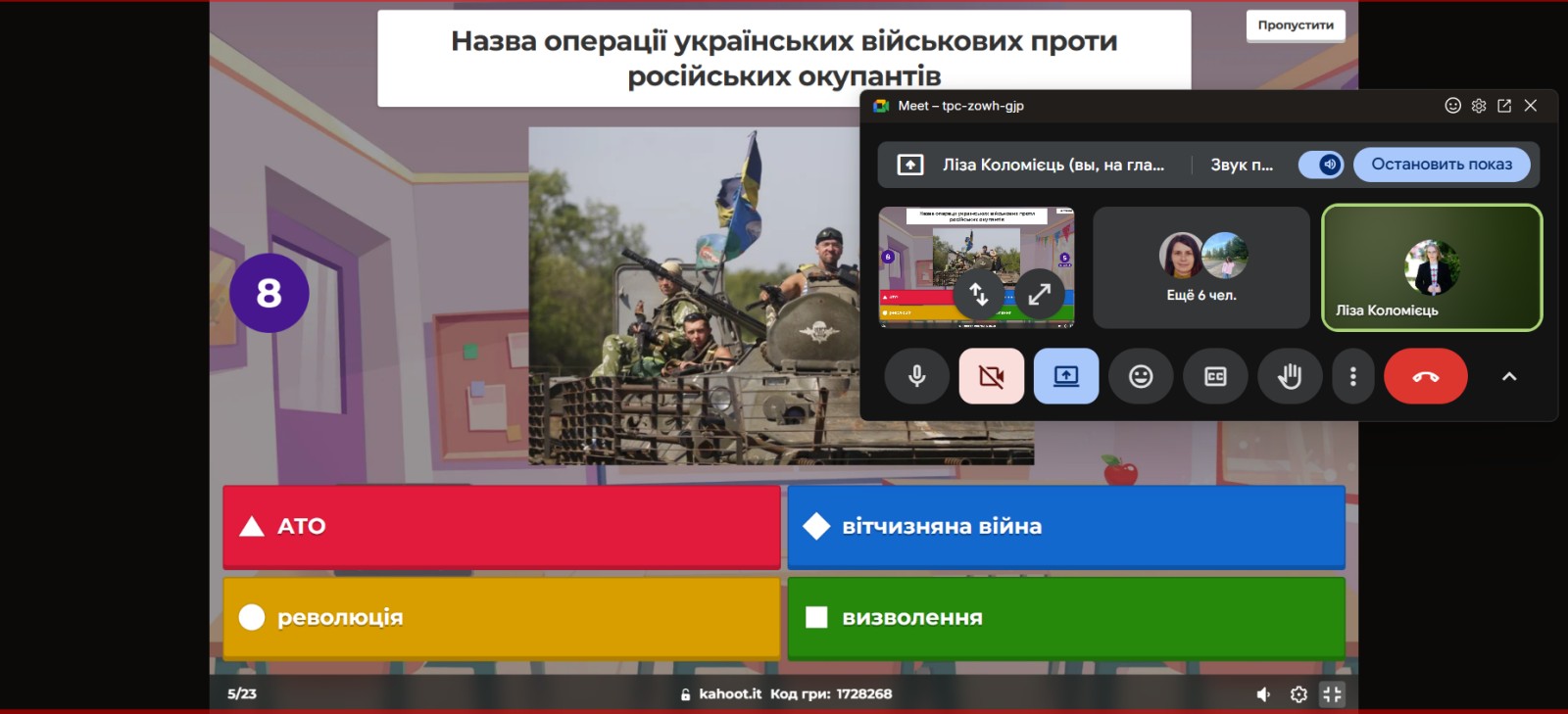Open the emoji reactions button
The width and height of the screenshot is (1568, 714).
(1141, 376)
